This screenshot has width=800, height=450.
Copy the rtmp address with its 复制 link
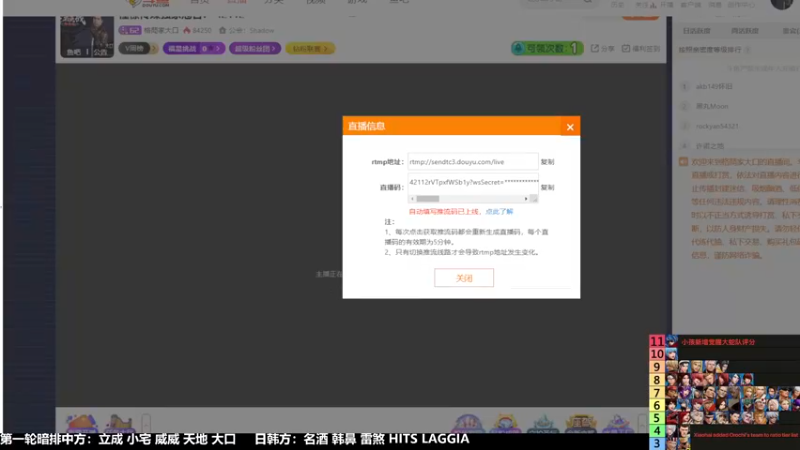click(x=547, y=162)
